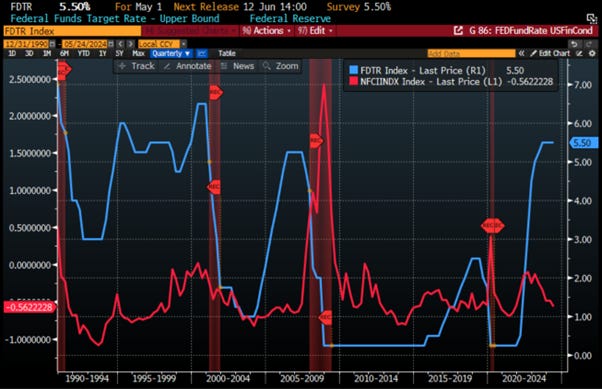
Task: Click the end date field 05/24/2024
Action: click(85, 44)
